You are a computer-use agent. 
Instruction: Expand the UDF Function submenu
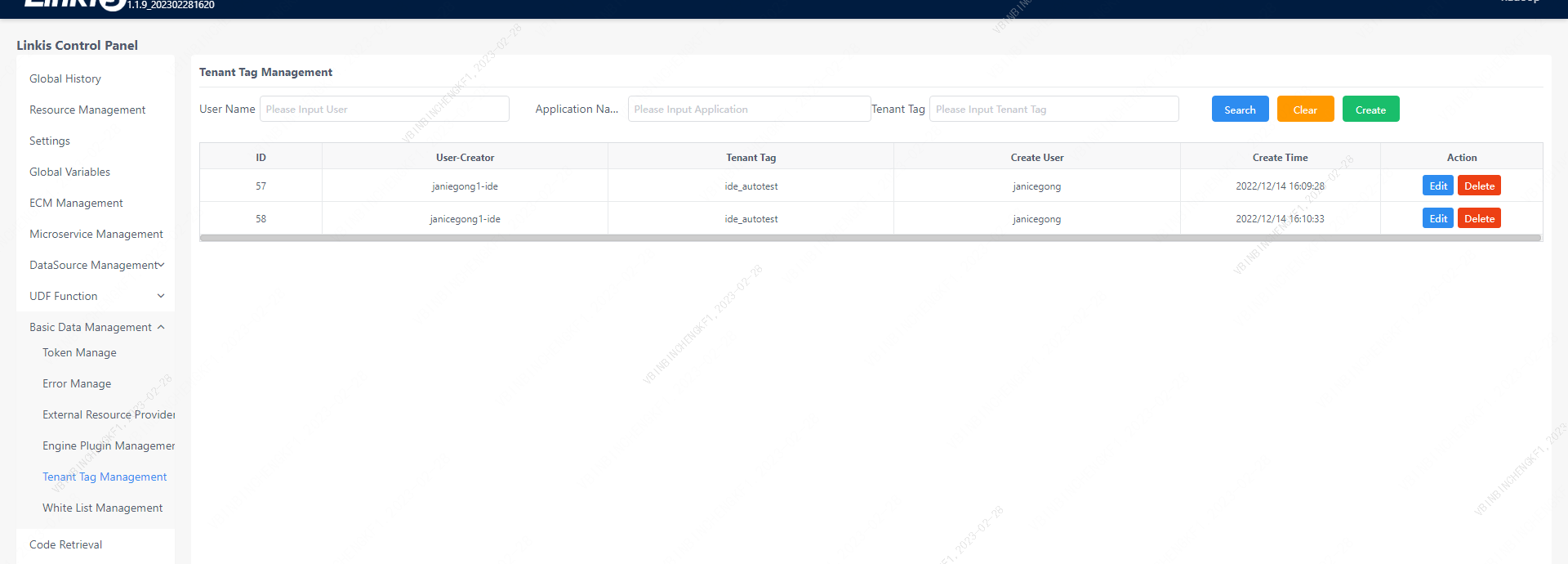pyautogui.click(x=96, y=296)
